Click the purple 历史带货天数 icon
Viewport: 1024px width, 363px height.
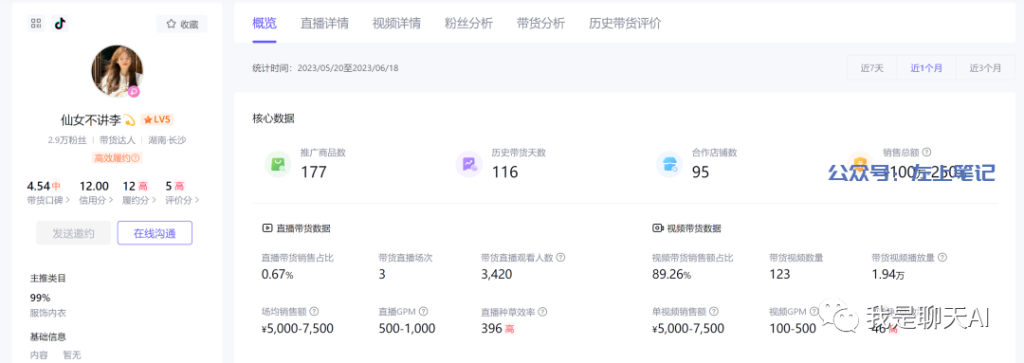(x=469, y=164)
